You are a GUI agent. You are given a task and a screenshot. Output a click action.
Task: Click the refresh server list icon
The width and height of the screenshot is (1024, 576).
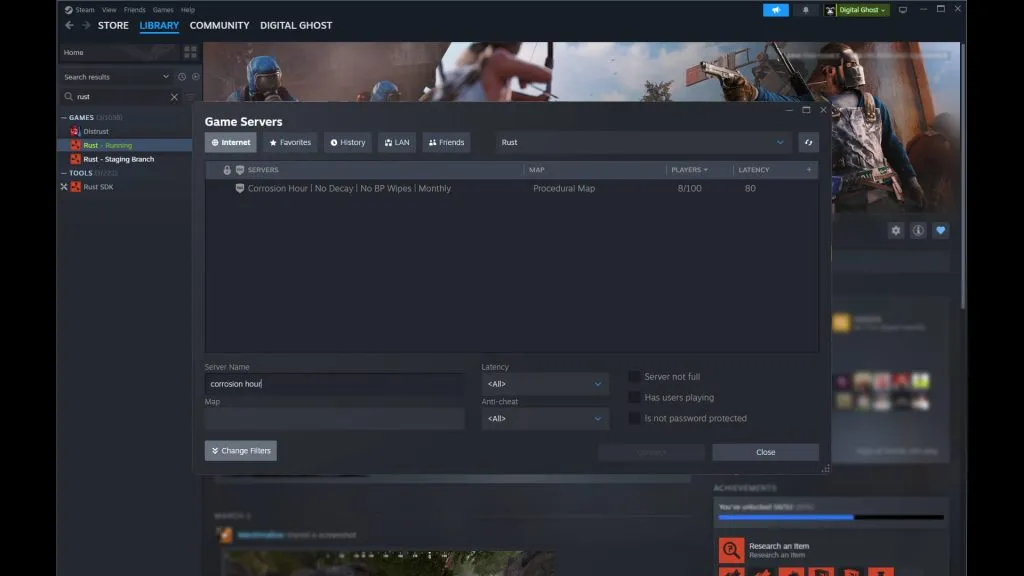pos(808,142)
